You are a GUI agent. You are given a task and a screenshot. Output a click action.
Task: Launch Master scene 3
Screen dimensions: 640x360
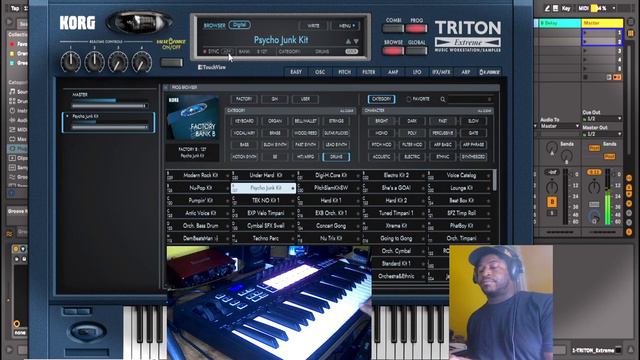[585, 51]
